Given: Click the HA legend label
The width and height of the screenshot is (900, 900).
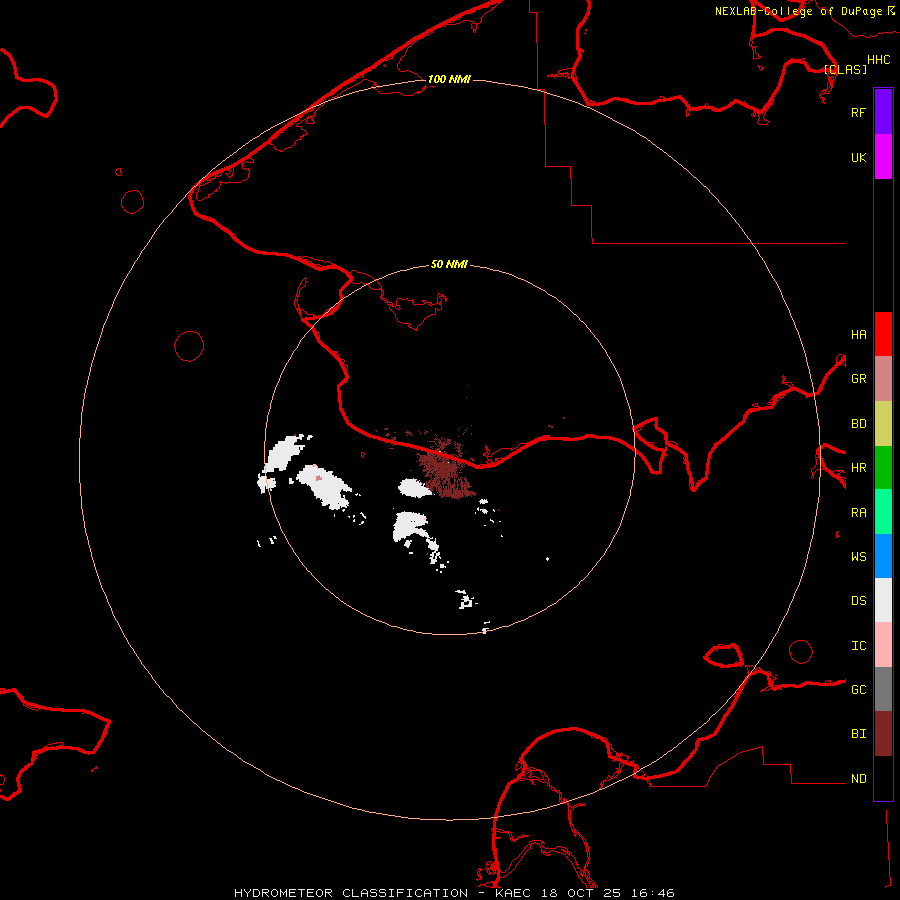Looking at the screenshot, I should tap(858, 335).
